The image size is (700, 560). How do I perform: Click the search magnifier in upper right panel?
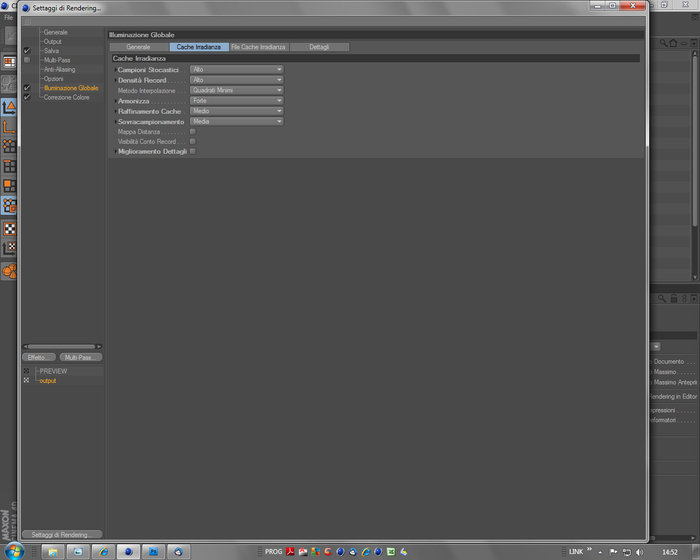663,43
